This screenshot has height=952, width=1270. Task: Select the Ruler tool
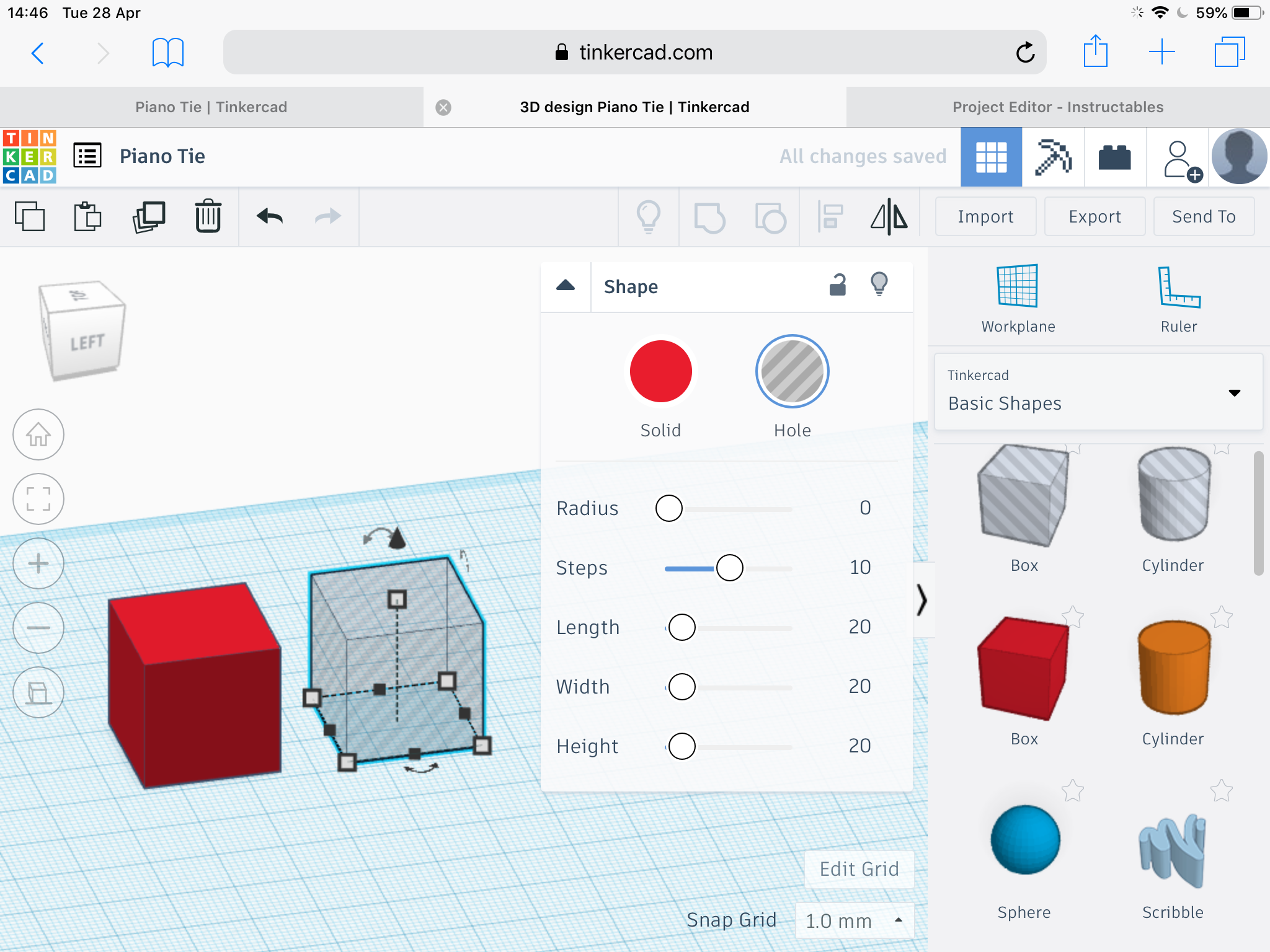(x=1179, y=299)
